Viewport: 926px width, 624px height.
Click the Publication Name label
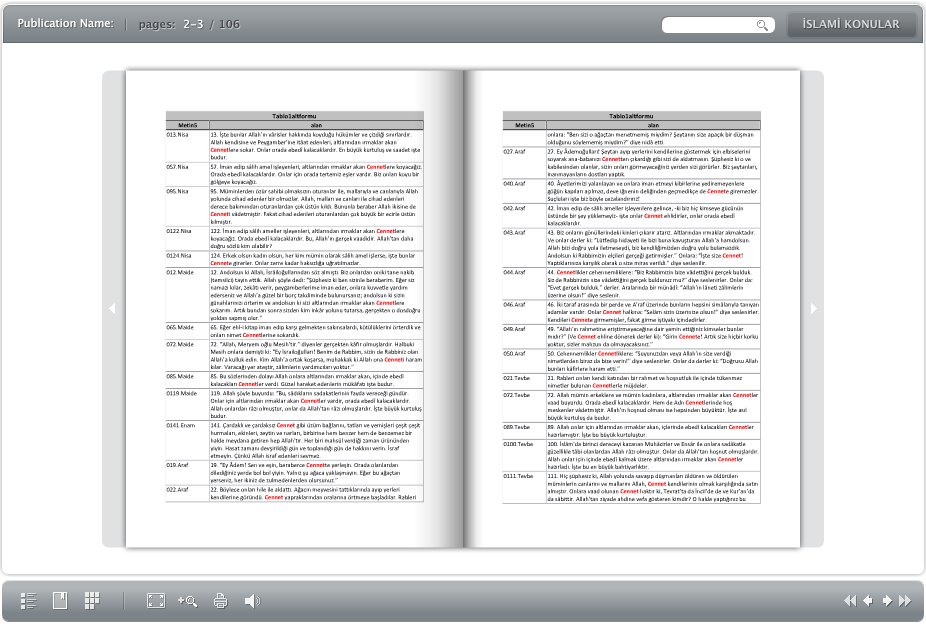coord(65,23)
